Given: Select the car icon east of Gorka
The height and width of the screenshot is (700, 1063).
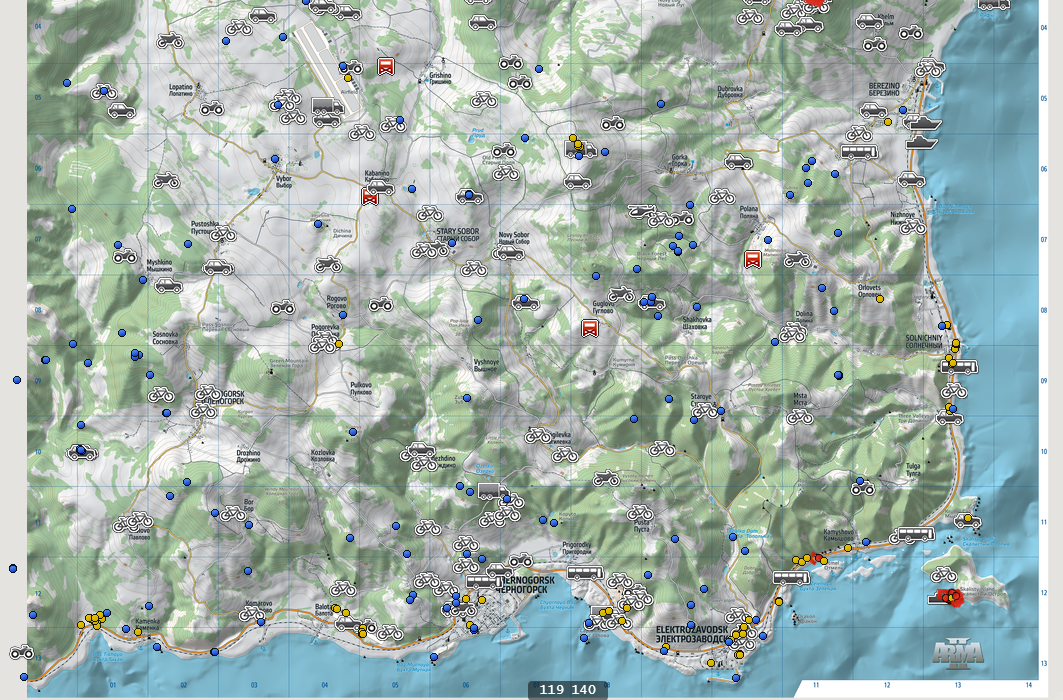Looking at the screenshot, I should (x=738, y=162).
